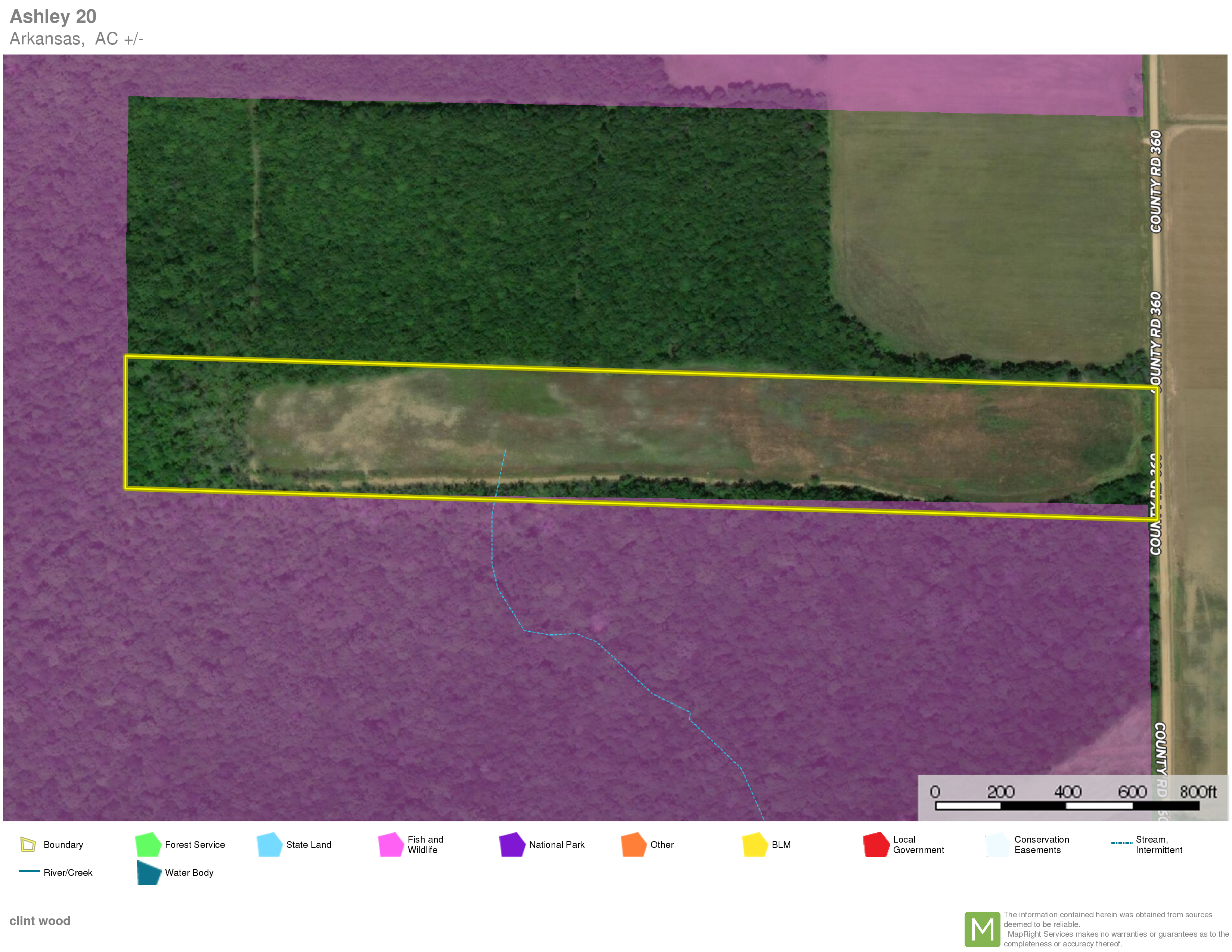Click the teal Water Body legend icon
The image size is (1232, 952).
tap(149, 872)
